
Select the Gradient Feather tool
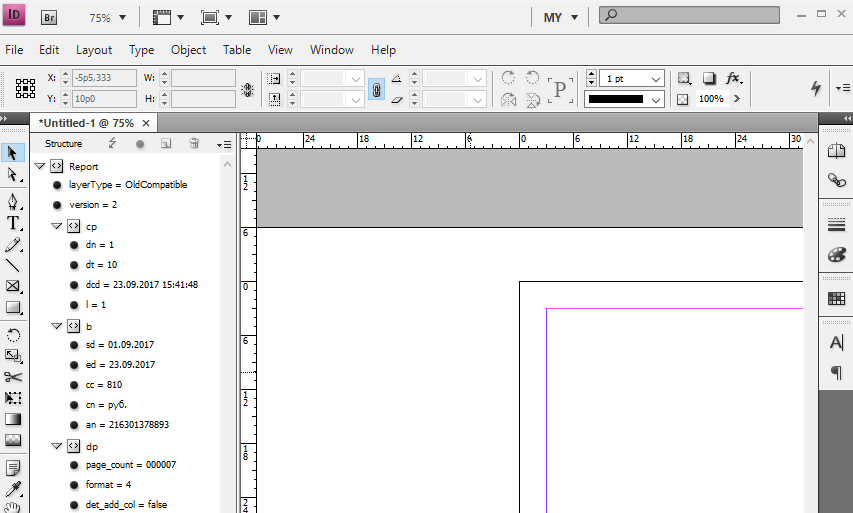click(13, 440)
